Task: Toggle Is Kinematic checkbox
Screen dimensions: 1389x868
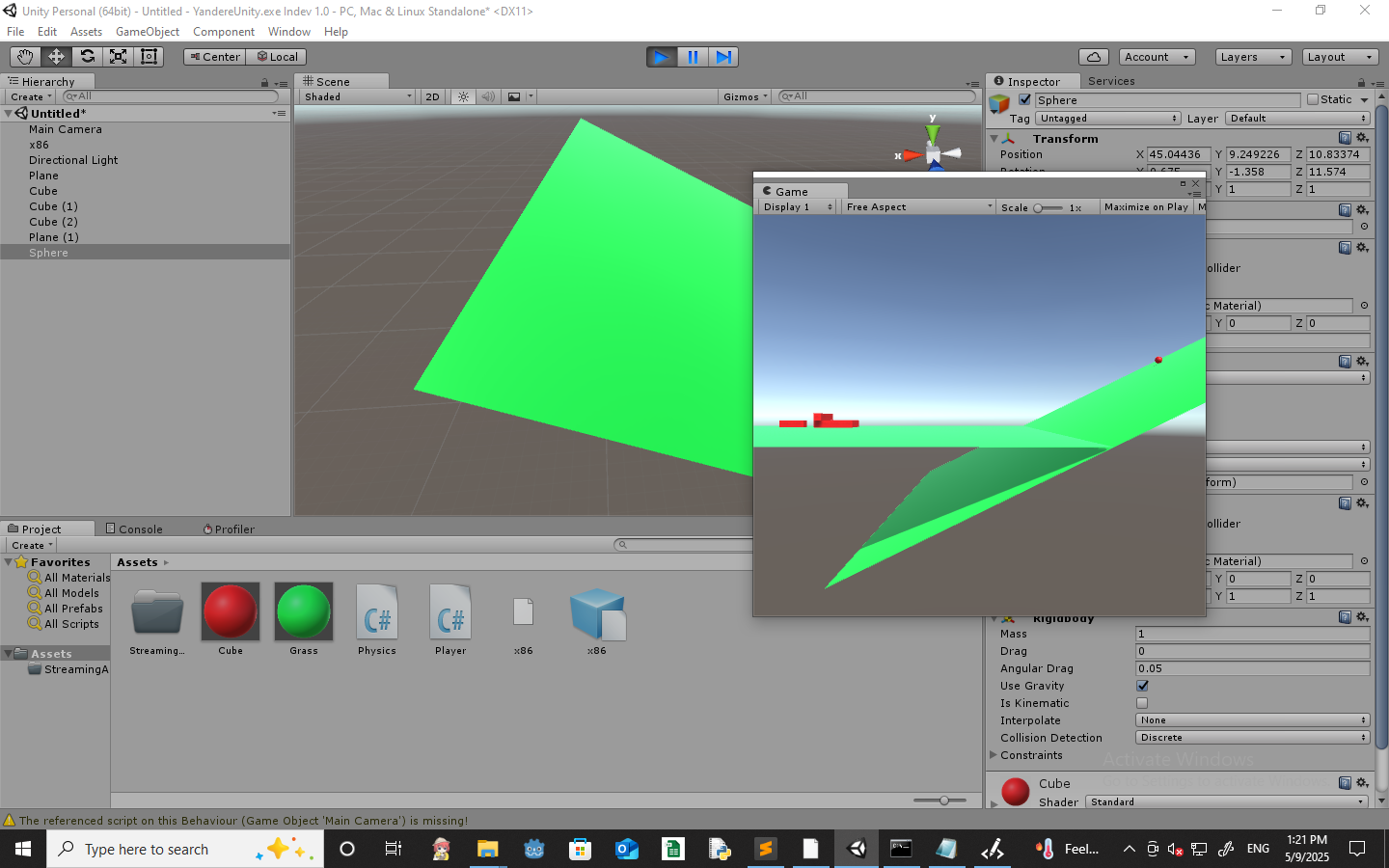Action: coord(1142,703)
